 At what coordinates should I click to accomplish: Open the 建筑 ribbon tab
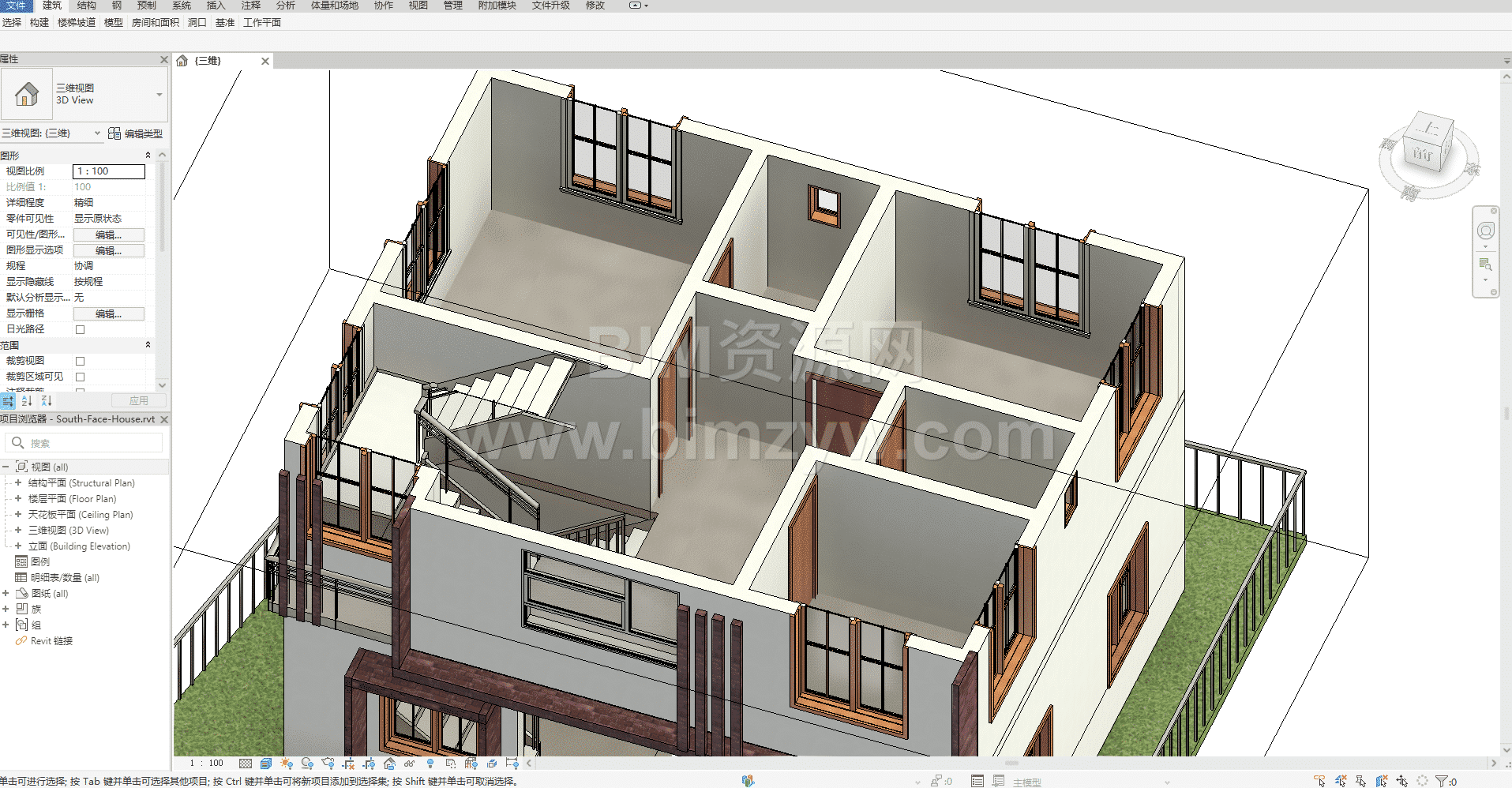click(52, 6)
